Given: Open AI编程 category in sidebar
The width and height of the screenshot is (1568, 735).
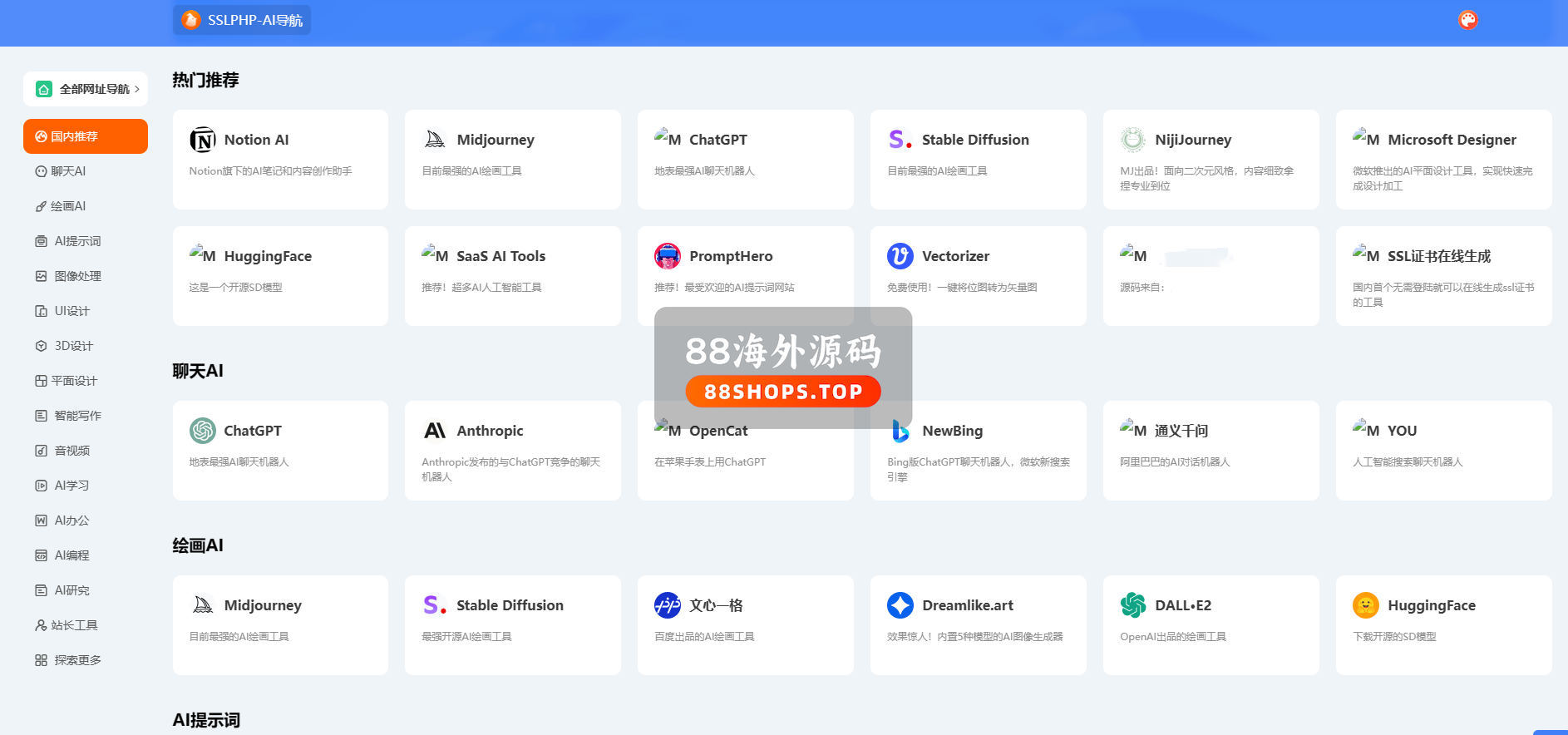Looking at the screenshot, I should [71, 555].
